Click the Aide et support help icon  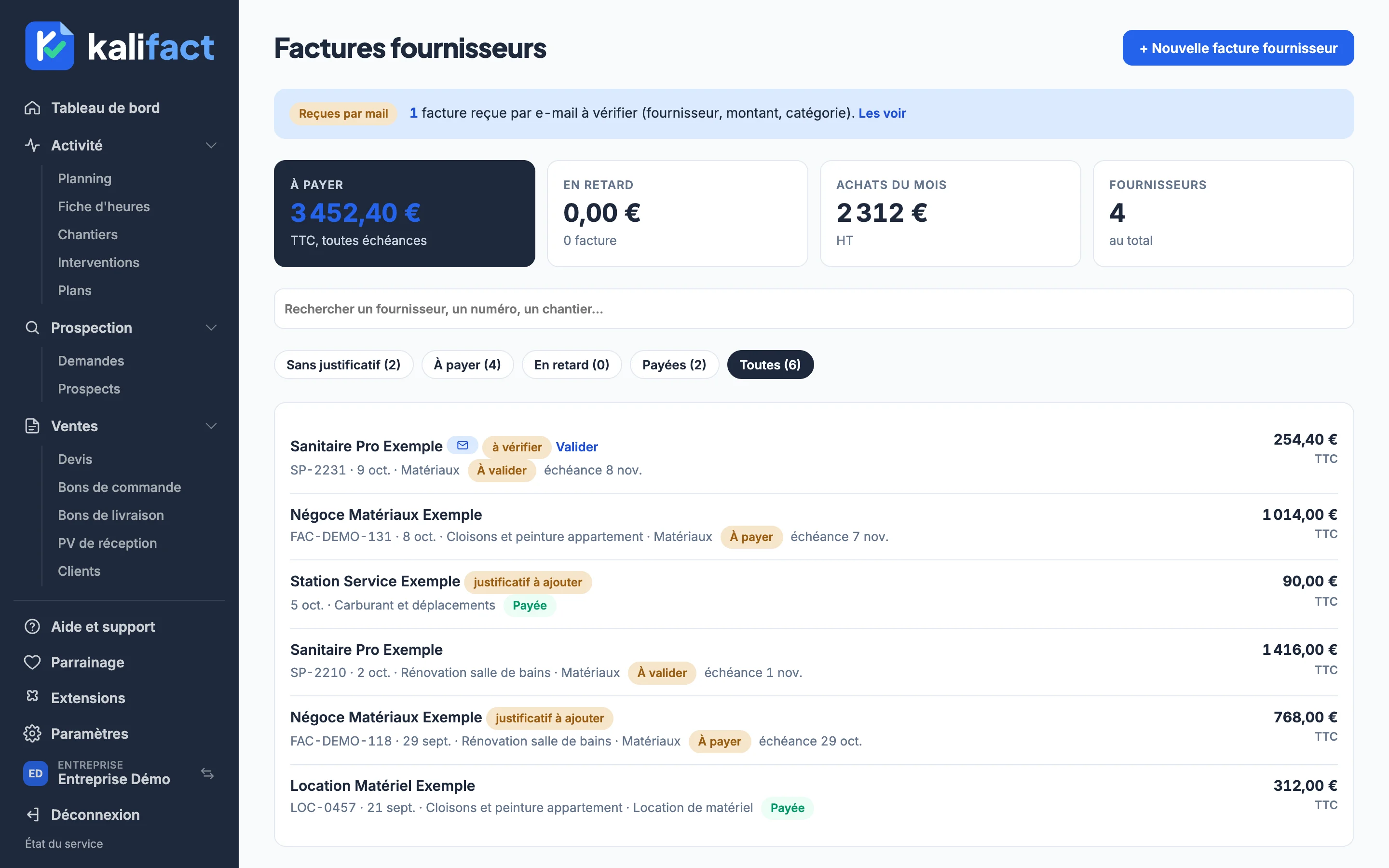pos(32,626)
